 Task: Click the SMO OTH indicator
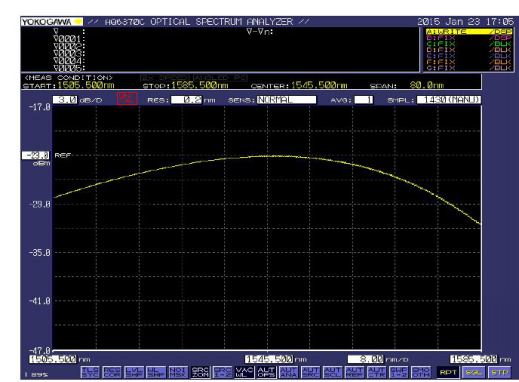click(x=421, y=372)
